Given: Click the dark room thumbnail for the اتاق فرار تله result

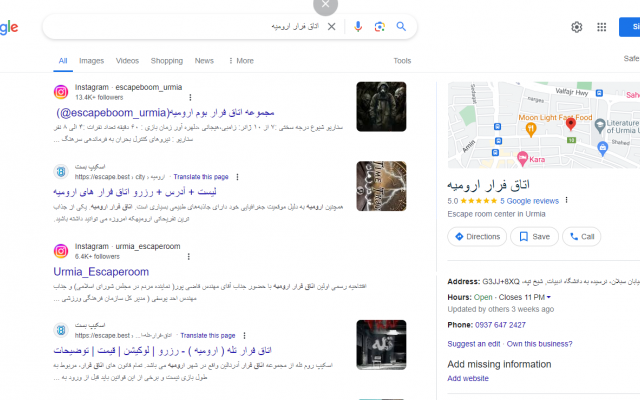Looking at the screenshot, I should tap(381, 345).
